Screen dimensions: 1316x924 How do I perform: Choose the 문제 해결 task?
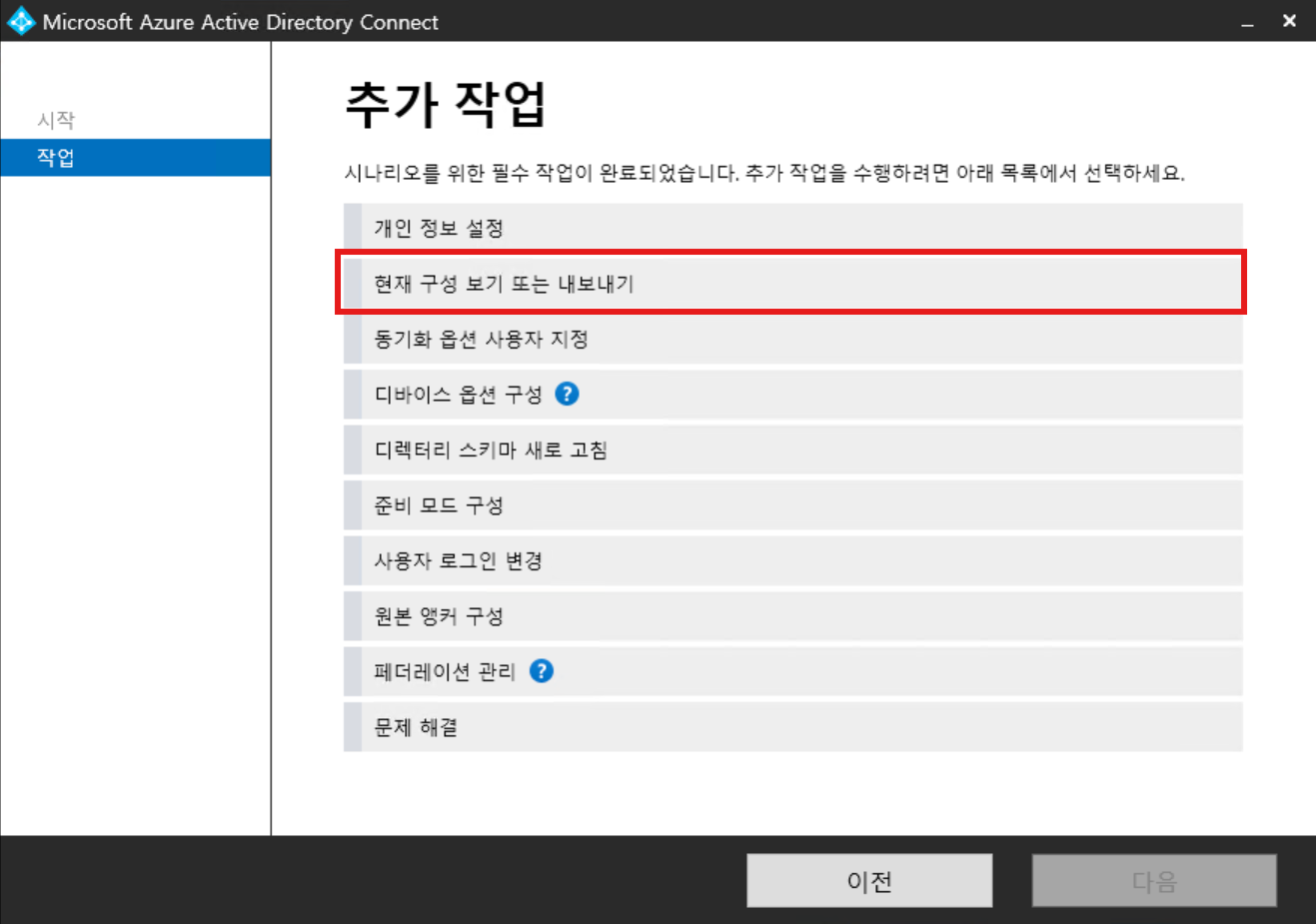[x=793, y=727]
